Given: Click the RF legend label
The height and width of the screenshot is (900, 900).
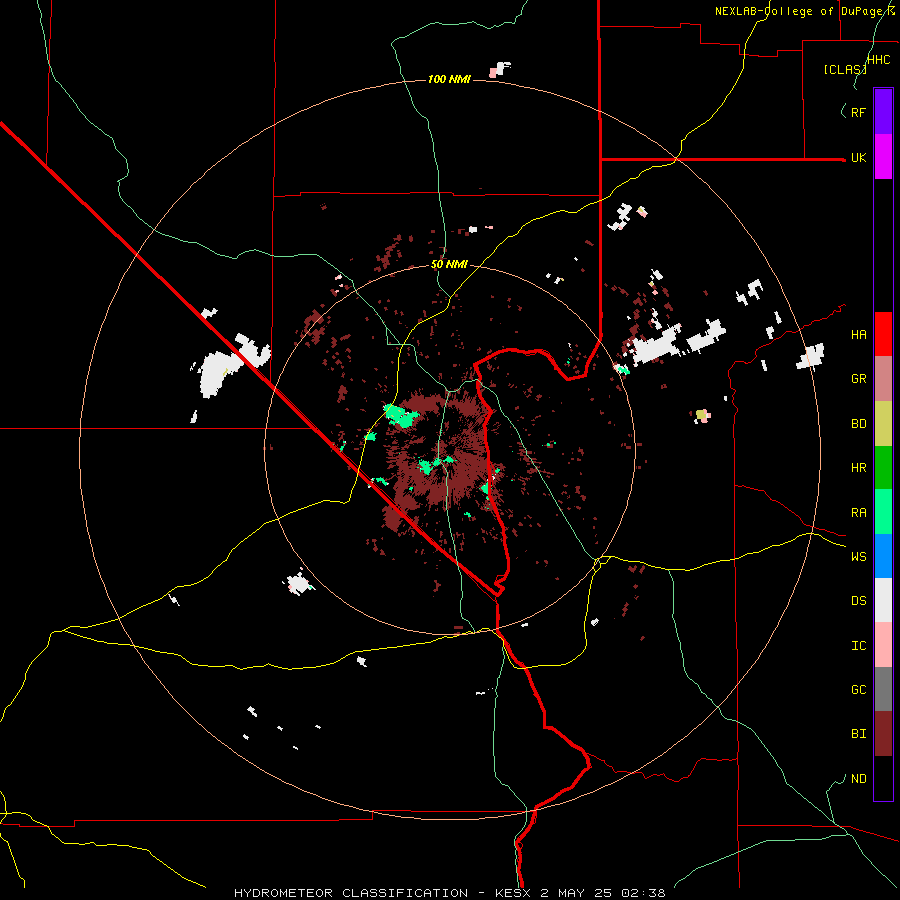Looking at the screenshot, I should [858, 112].
